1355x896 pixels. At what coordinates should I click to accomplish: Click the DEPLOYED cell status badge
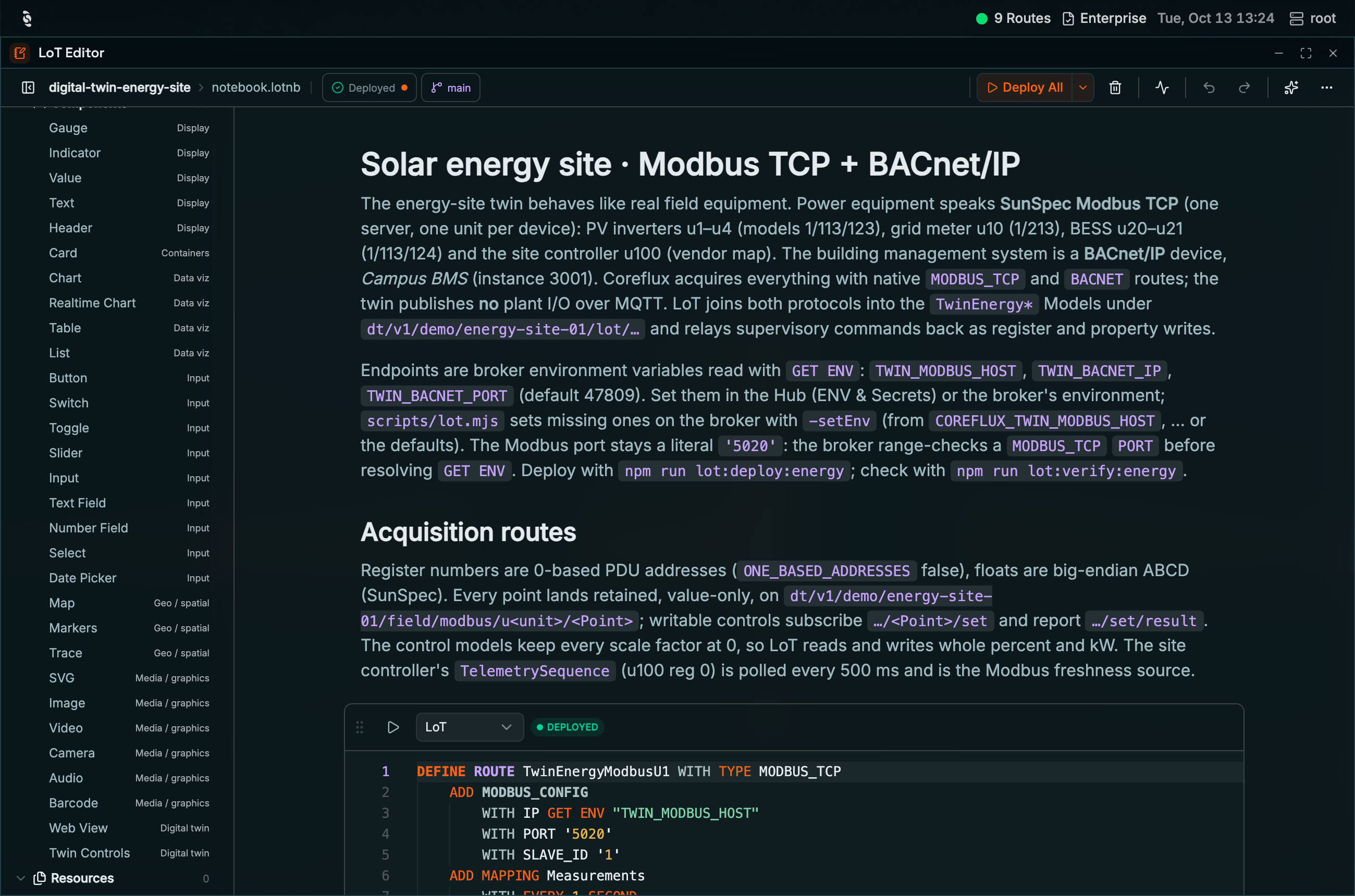(567, 727)
